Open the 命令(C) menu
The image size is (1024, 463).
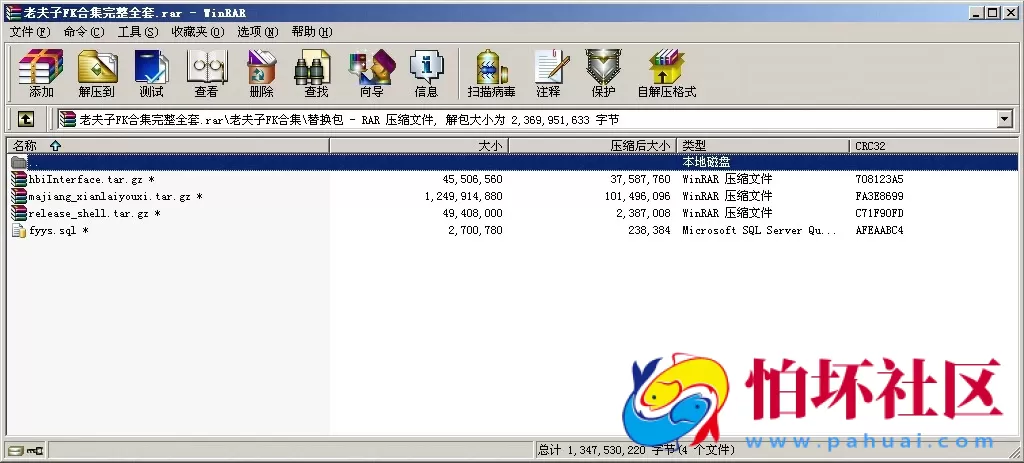84,32
